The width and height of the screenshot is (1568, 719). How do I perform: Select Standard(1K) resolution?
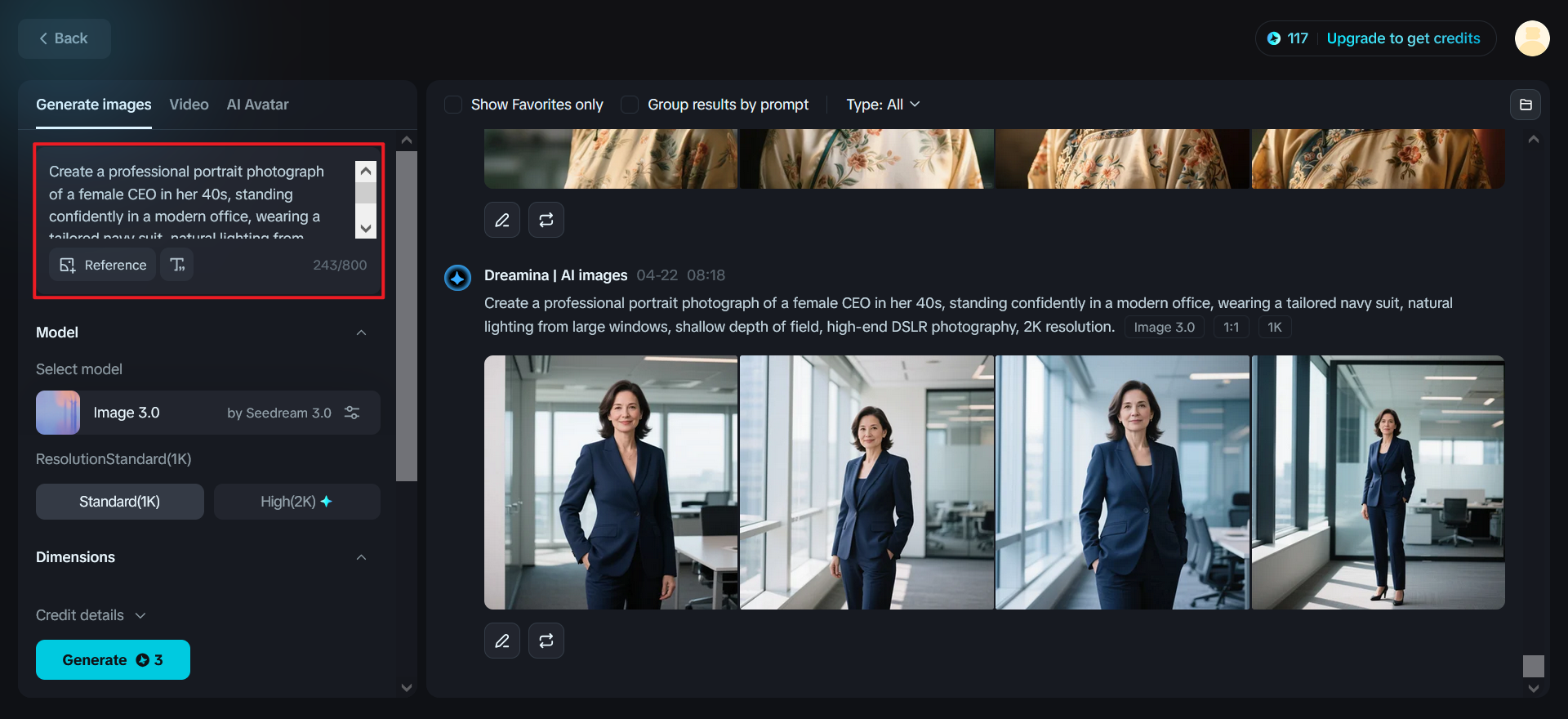tap(120, 502)
